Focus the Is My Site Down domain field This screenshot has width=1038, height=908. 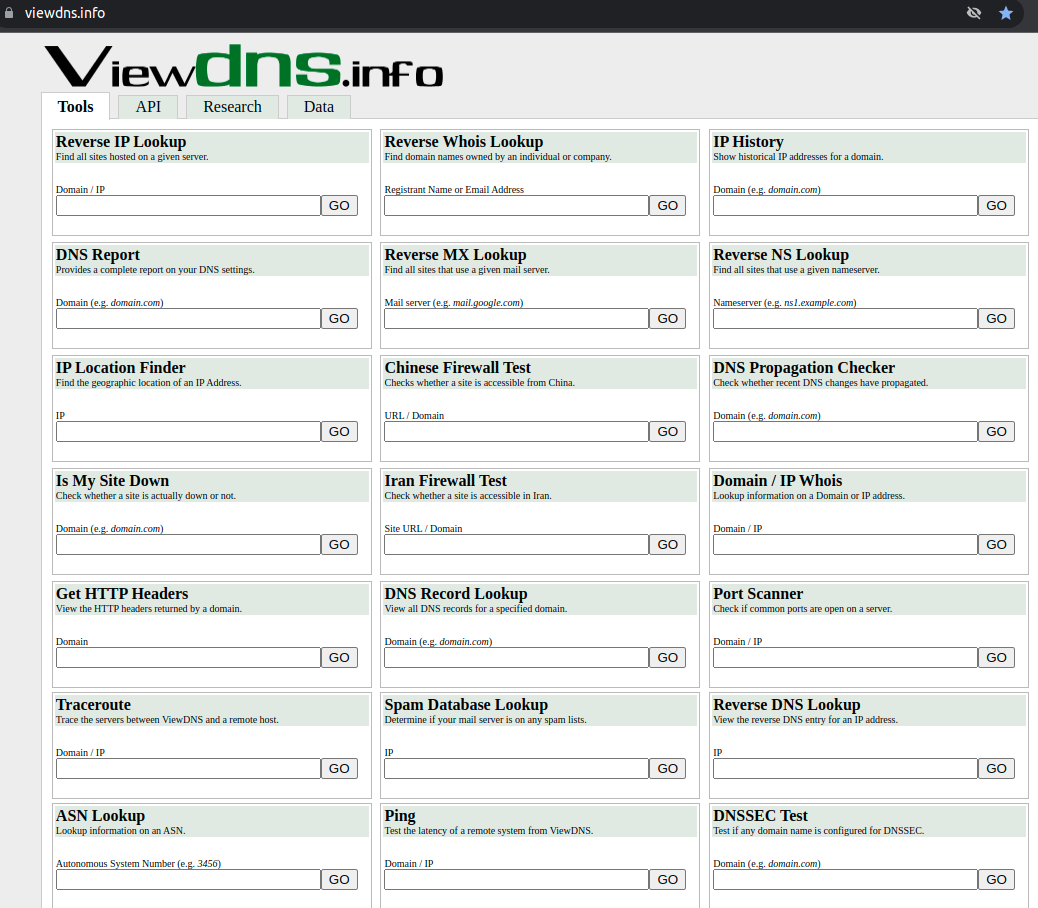pyautogui.click(x=188, y=545)
